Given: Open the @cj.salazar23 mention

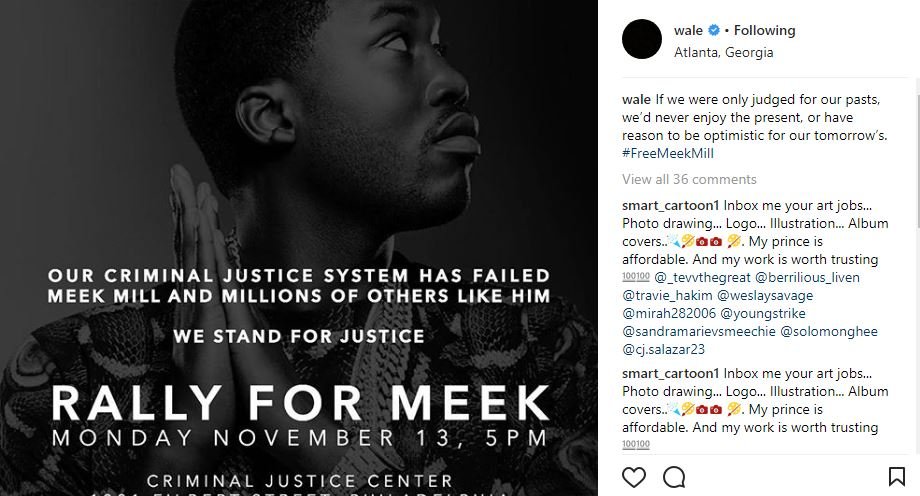Looking at the screenshot, I should pos(664,349).
